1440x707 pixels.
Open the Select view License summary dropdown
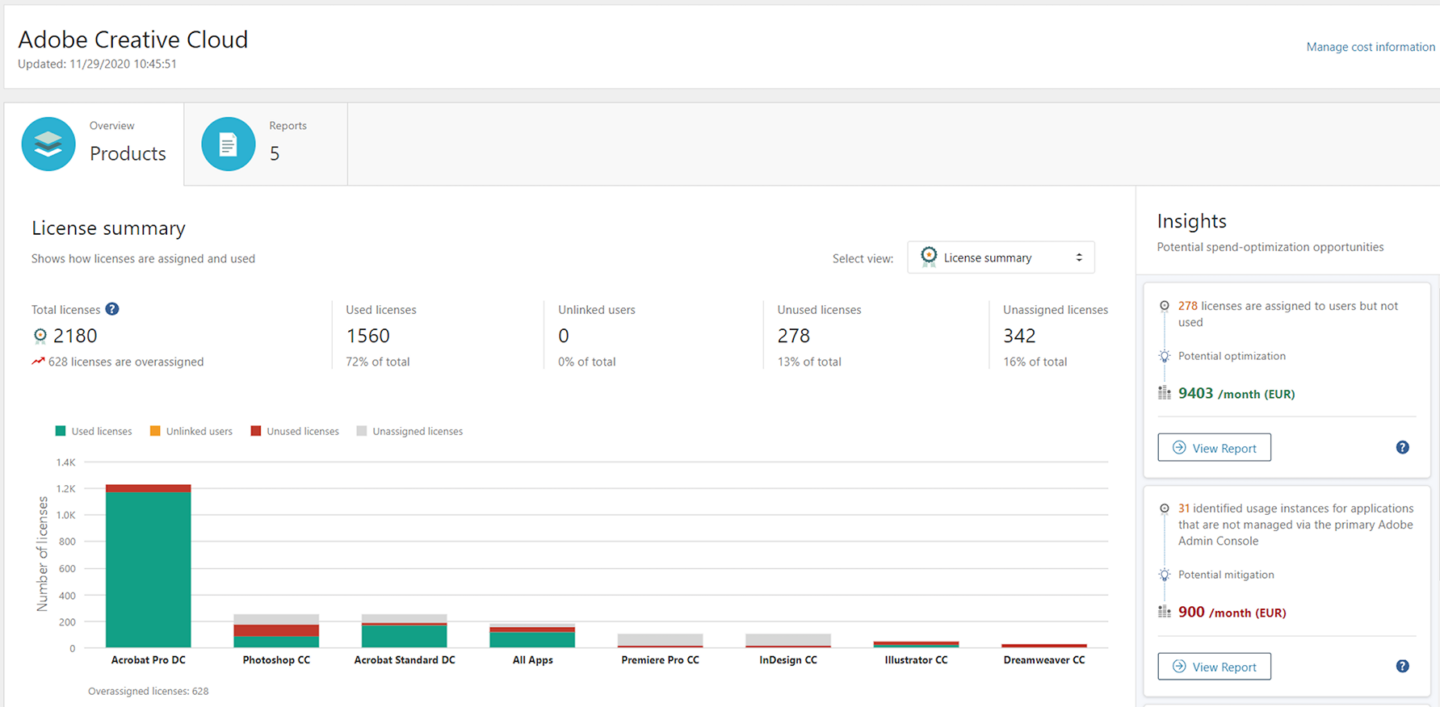pos(1001,257)
